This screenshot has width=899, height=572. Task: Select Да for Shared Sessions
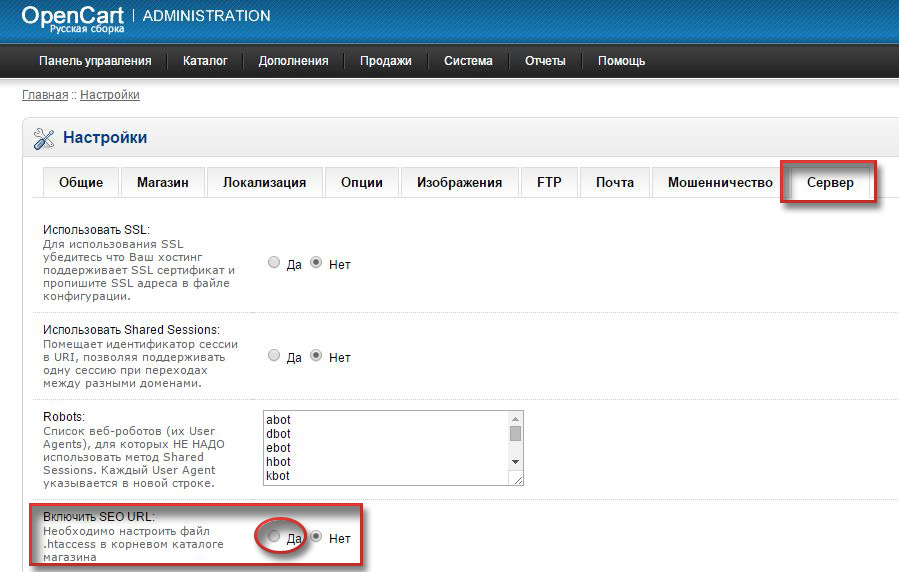[274, 355]
